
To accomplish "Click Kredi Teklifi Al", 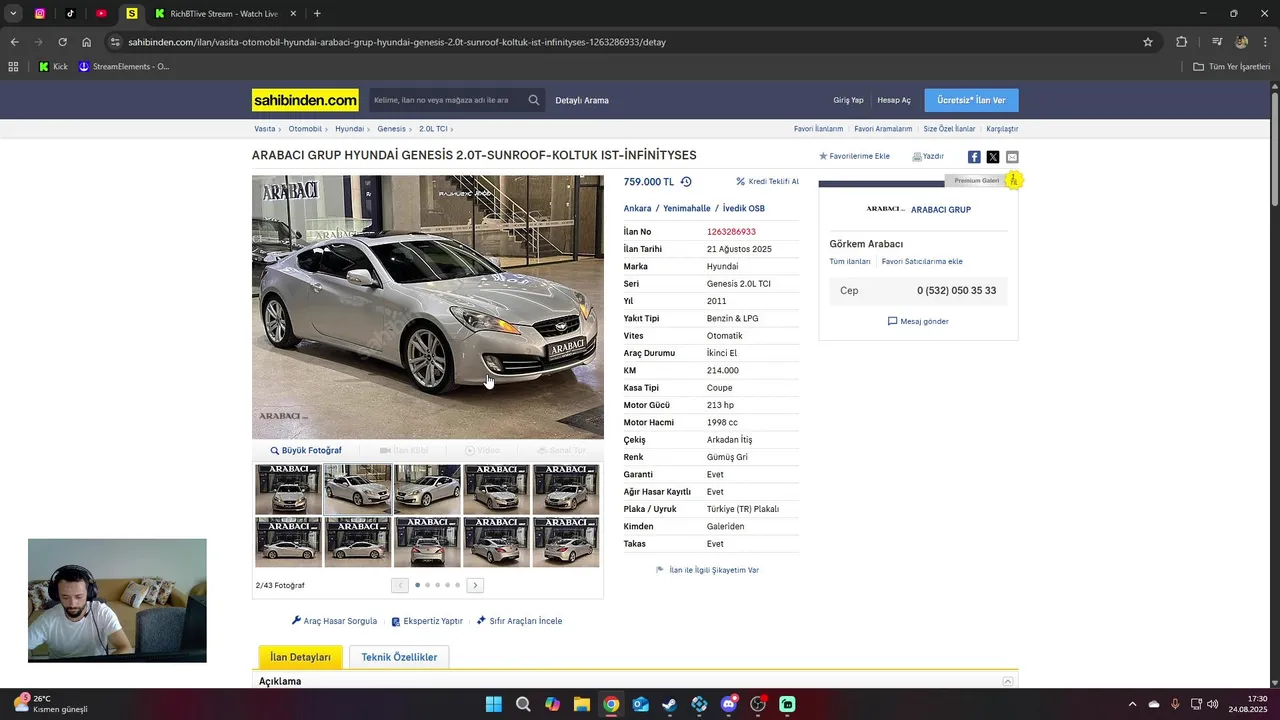I will point(768,182).
